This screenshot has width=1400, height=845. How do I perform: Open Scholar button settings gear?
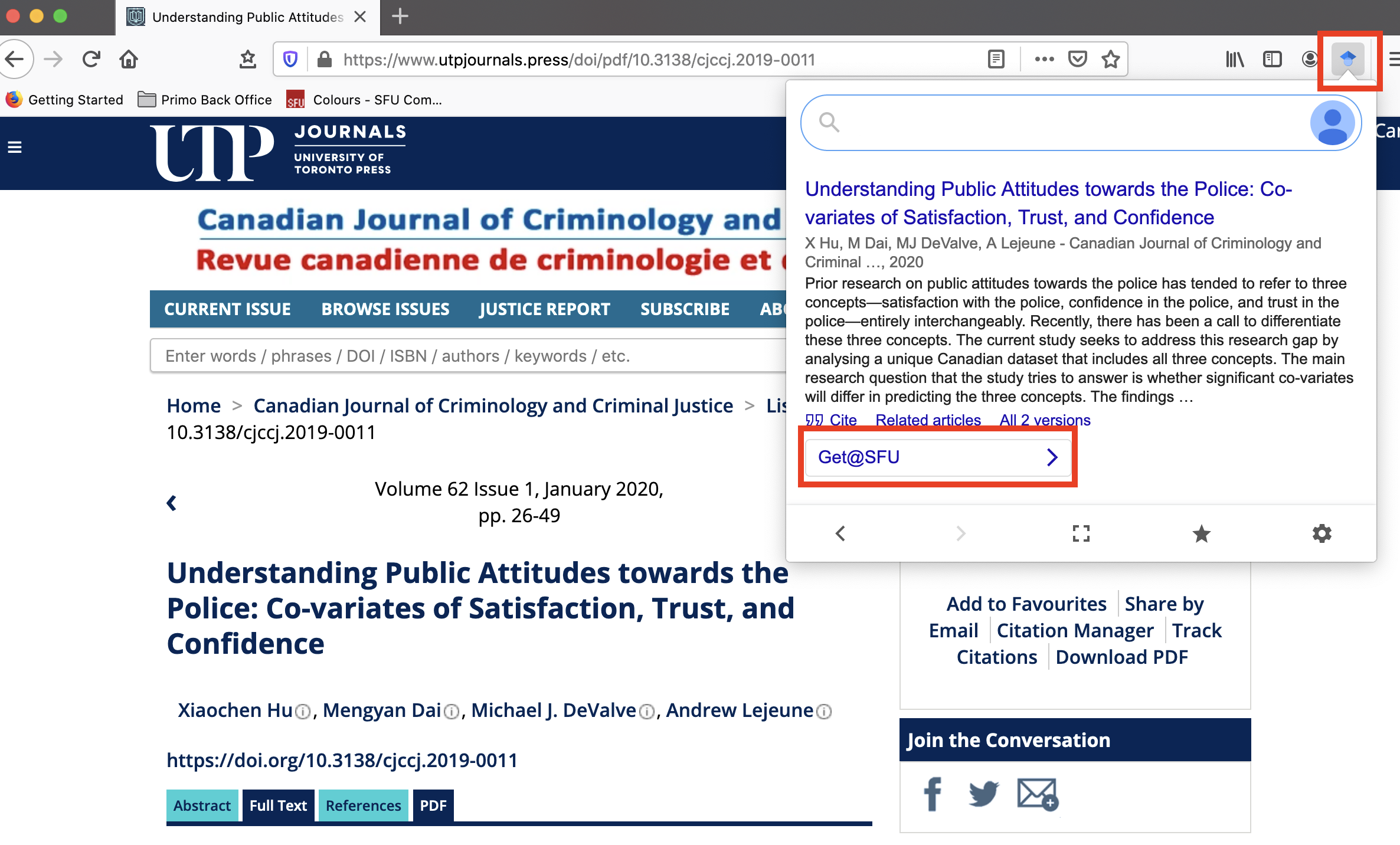click(x=1322, y=533)
